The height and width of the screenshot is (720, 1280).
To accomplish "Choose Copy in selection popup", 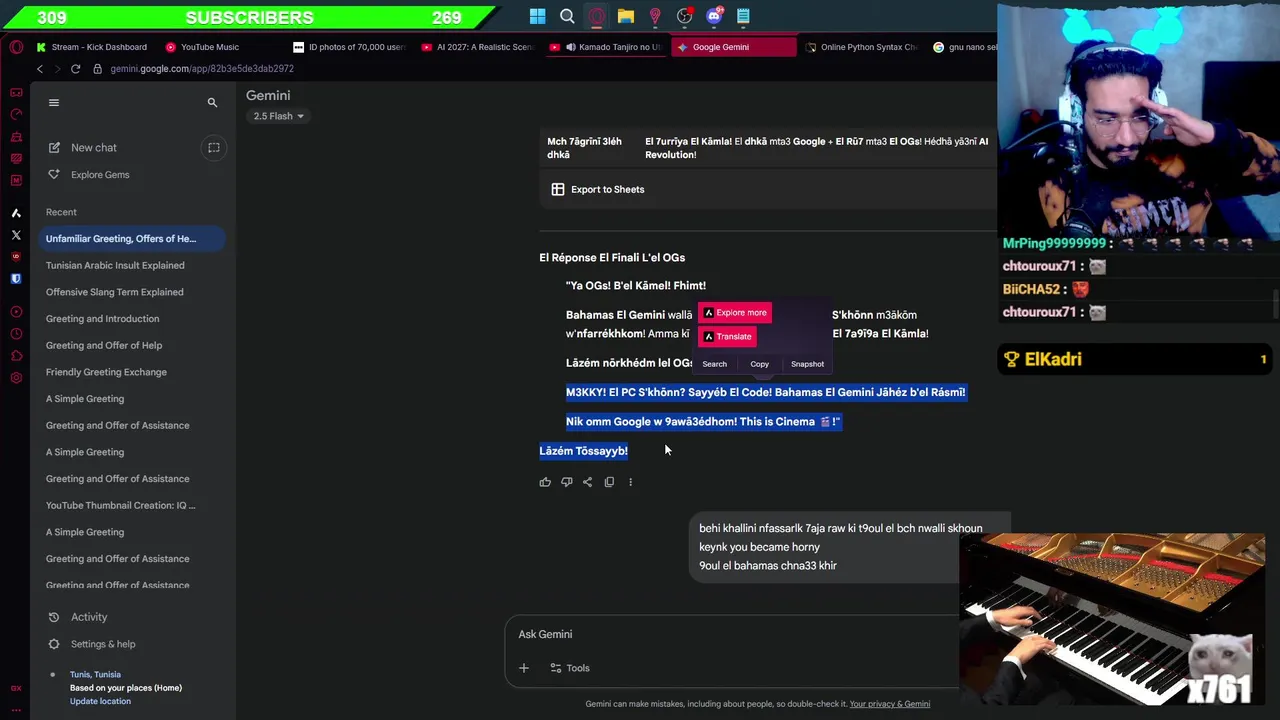I will pos(759,364).
